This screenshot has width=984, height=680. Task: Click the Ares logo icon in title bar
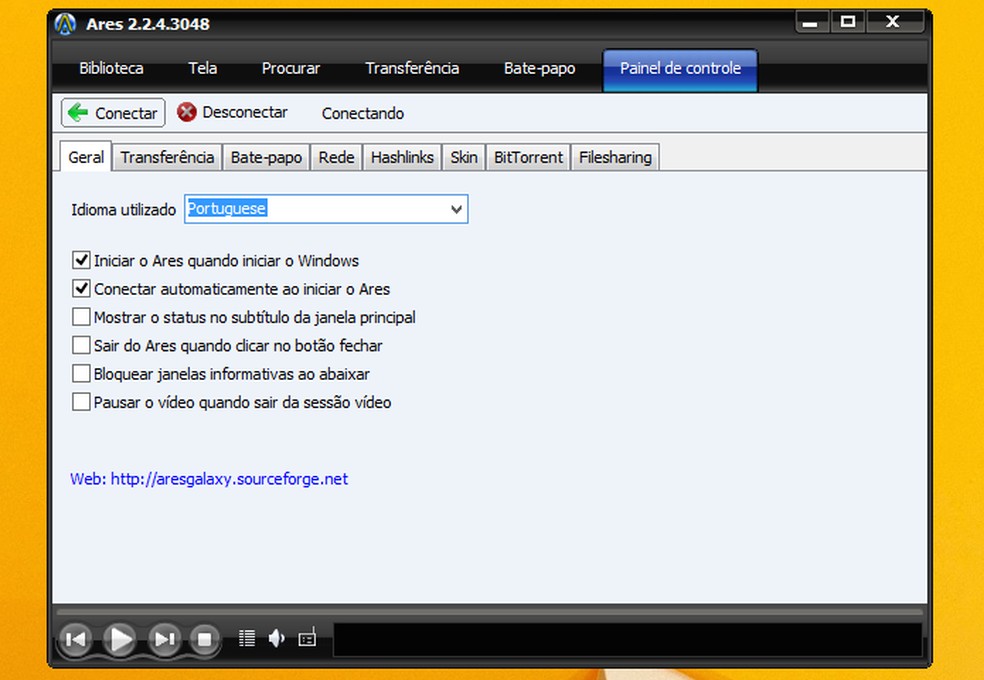[x=65, y=24]
